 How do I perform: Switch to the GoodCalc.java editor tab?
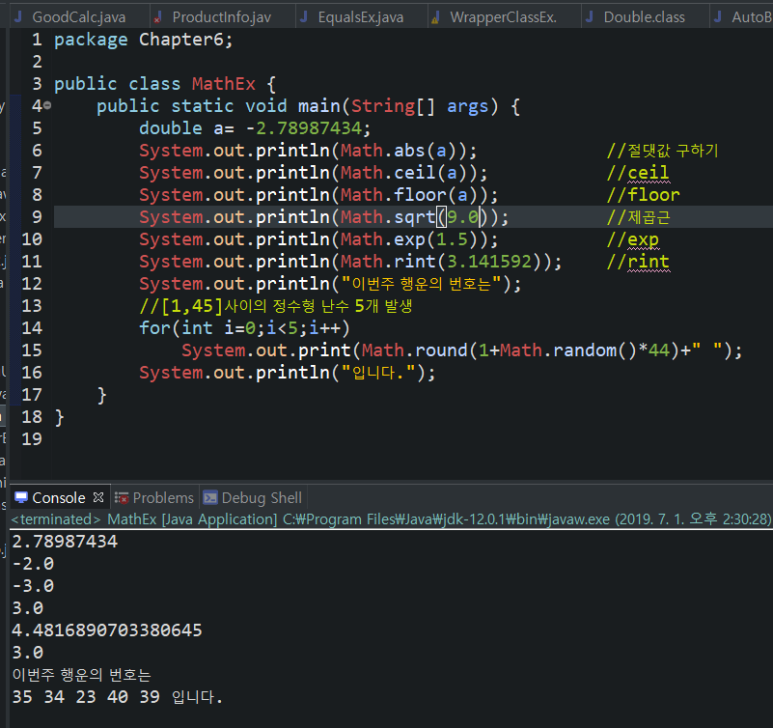pos(78,17)
